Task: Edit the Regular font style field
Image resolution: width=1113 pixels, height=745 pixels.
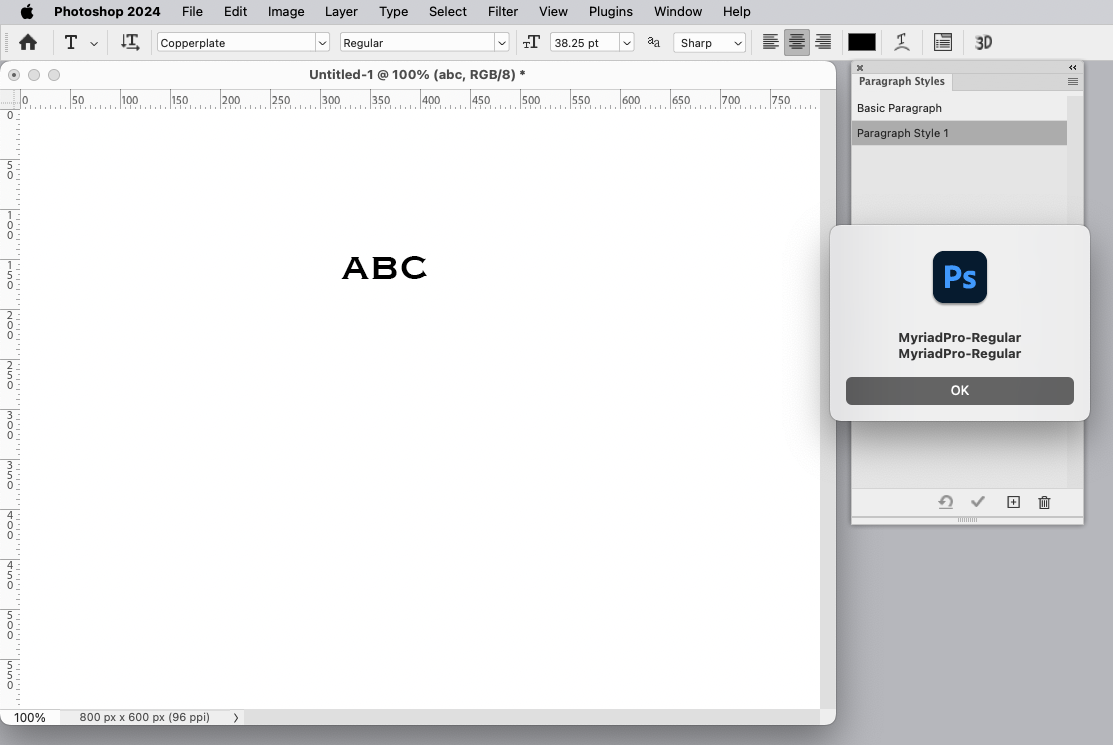Action: (417, 43)
